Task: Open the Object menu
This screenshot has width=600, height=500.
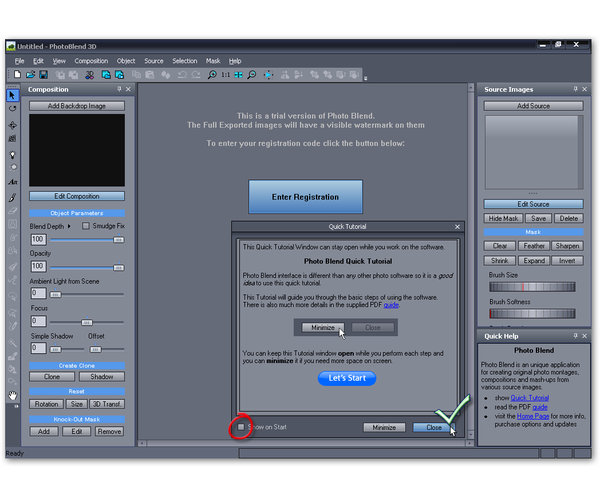Action: [126, 61]
